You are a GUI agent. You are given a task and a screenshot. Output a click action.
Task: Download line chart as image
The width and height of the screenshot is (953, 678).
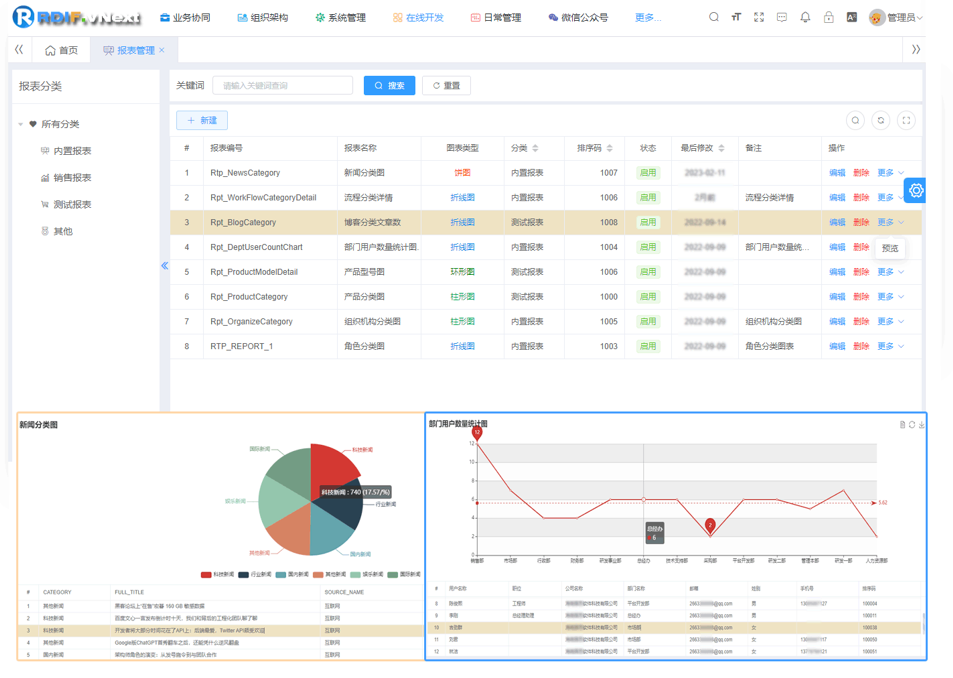(921, 425)
